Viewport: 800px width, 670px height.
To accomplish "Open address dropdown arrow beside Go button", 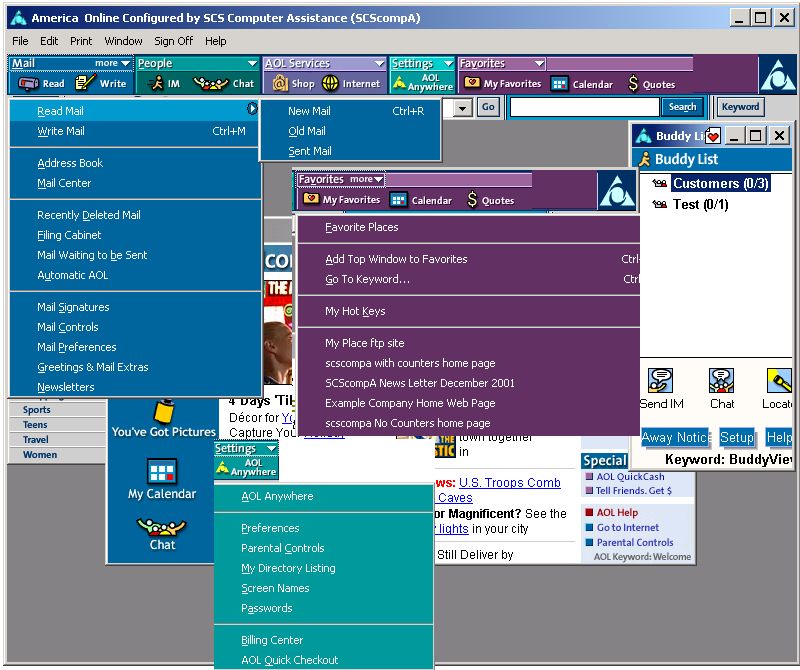I will [x=464, y=107].
